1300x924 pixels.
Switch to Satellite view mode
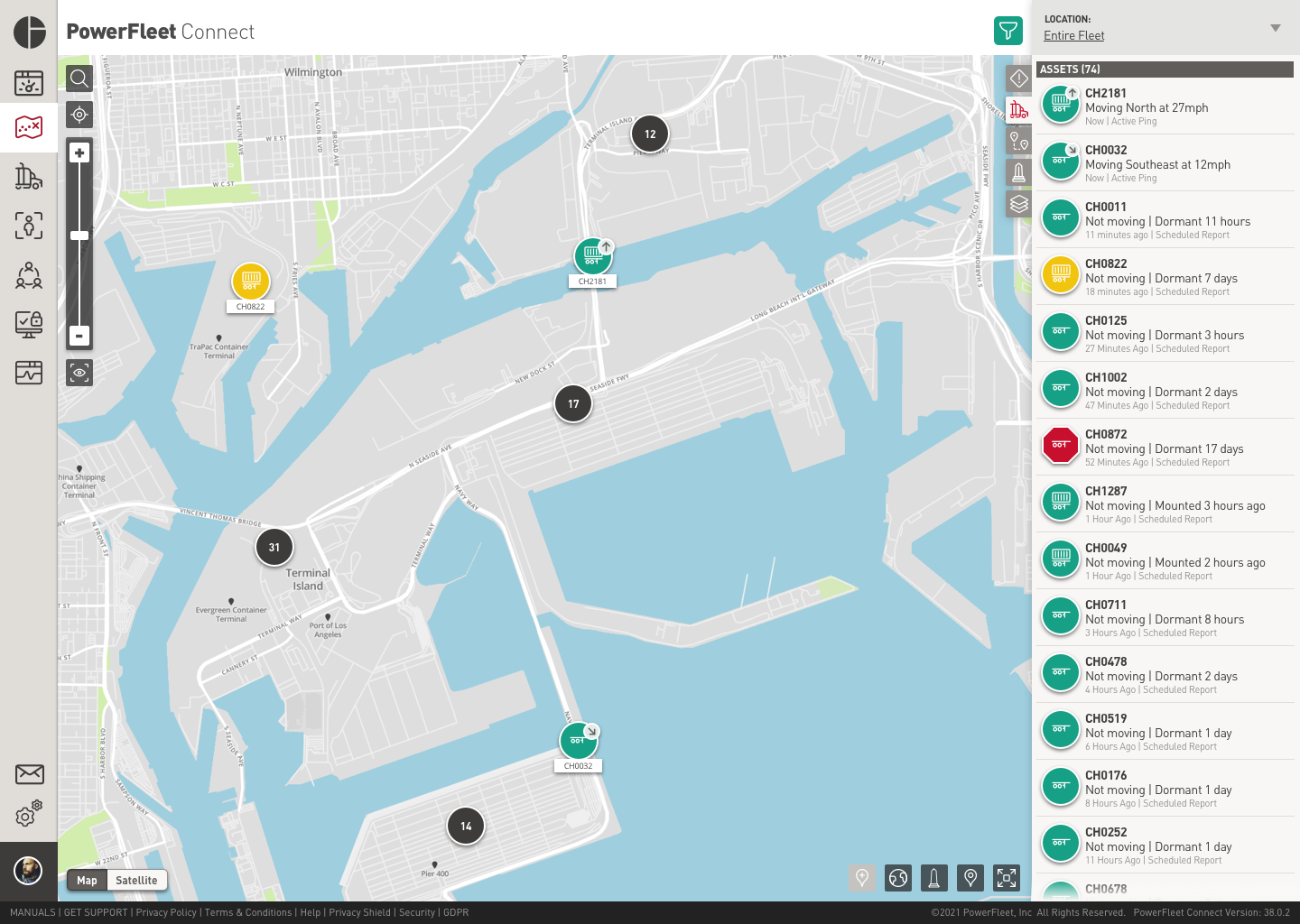136,881
